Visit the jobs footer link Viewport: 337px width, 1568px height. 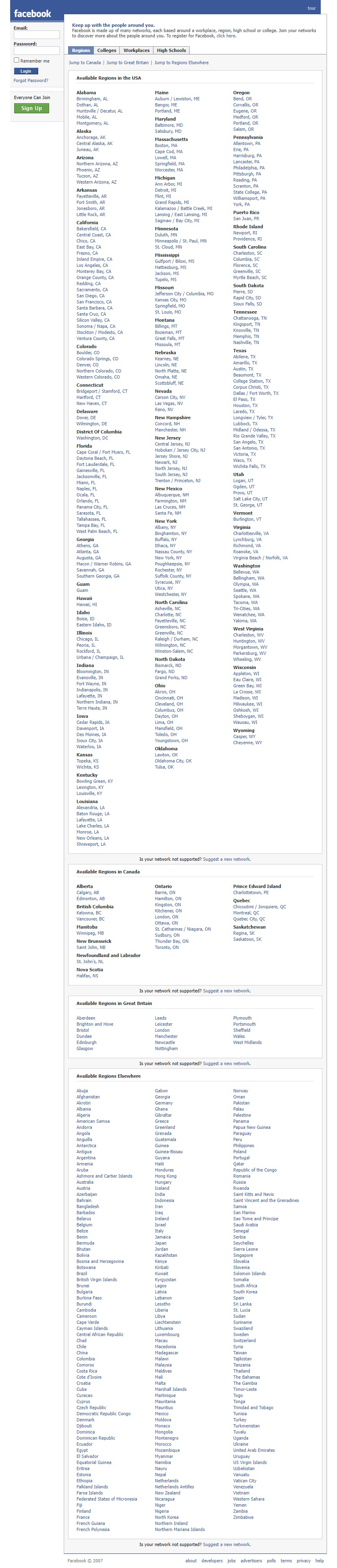[232, 1561]
